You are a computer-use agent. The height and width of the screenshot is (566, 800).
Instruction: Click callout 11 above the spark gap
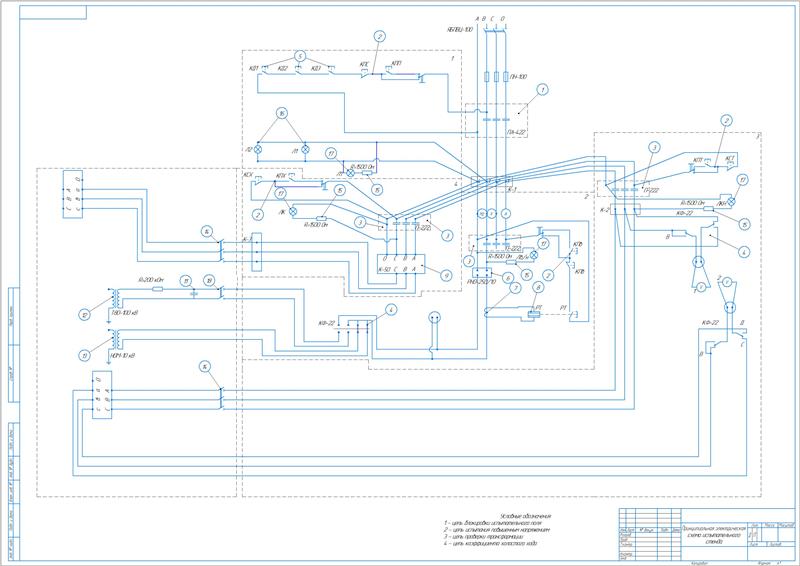point(188,281)
